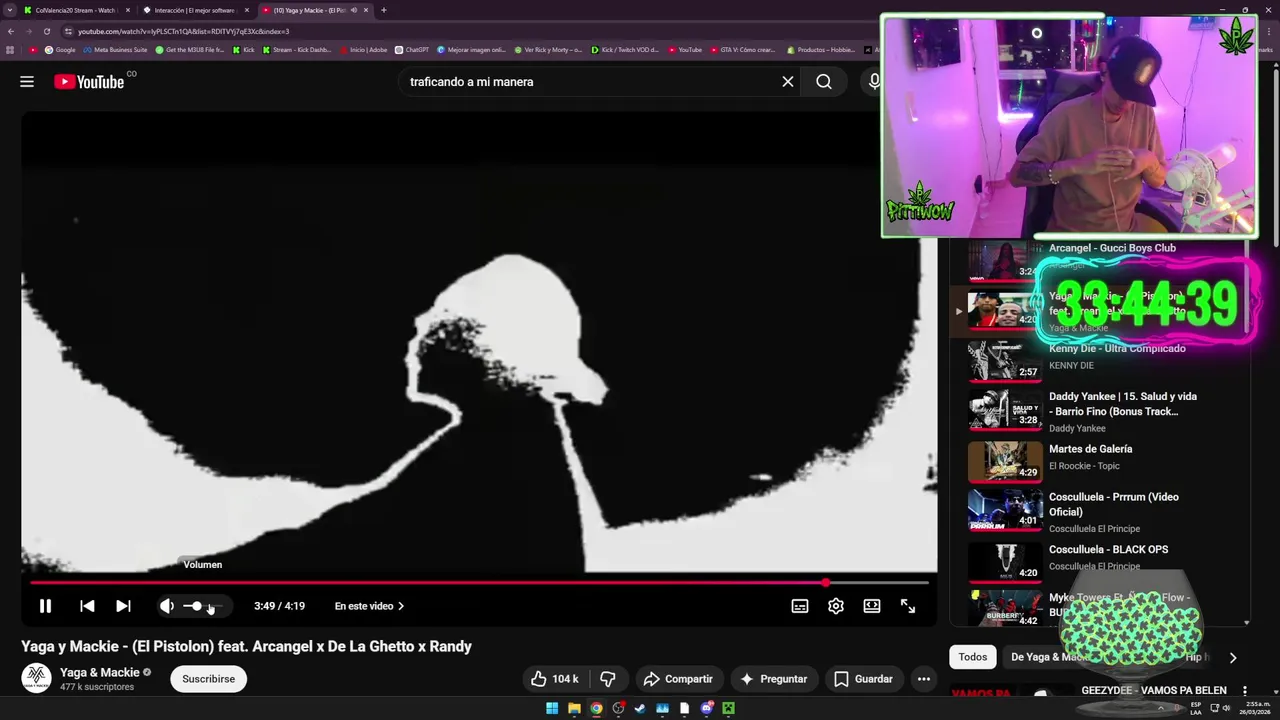
Task: Open the 'GTA V: Cómo crear' bookmark
Action: coord(742,50)
